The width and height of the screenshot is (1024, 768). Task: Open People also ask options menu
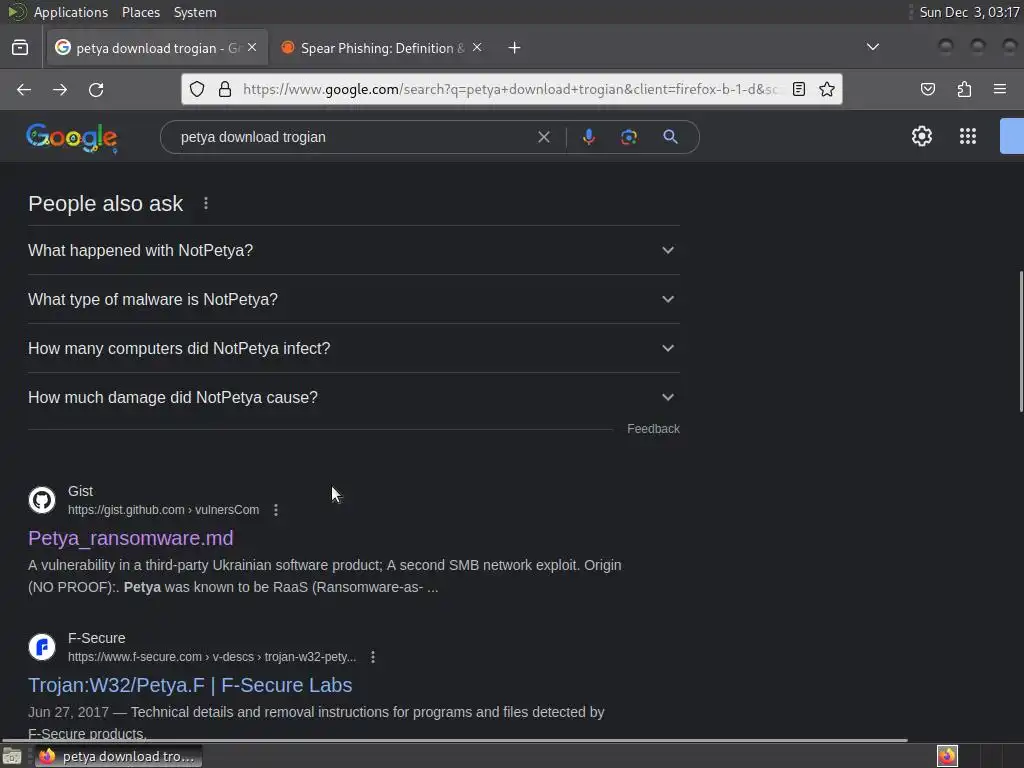point(206,204)
